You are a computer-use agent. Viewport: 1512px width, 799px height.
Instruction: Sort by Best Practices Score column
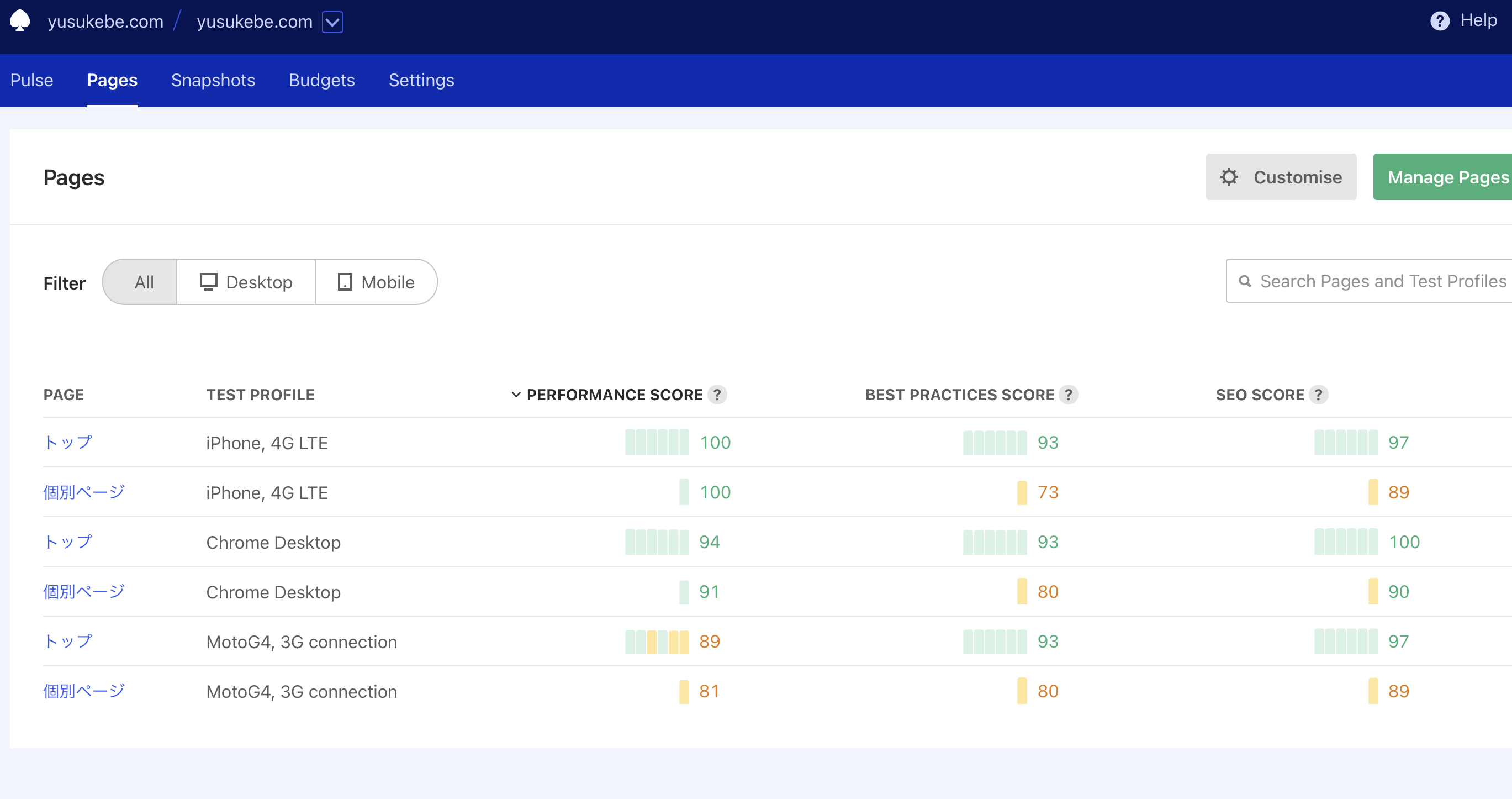tap(959, 395)
